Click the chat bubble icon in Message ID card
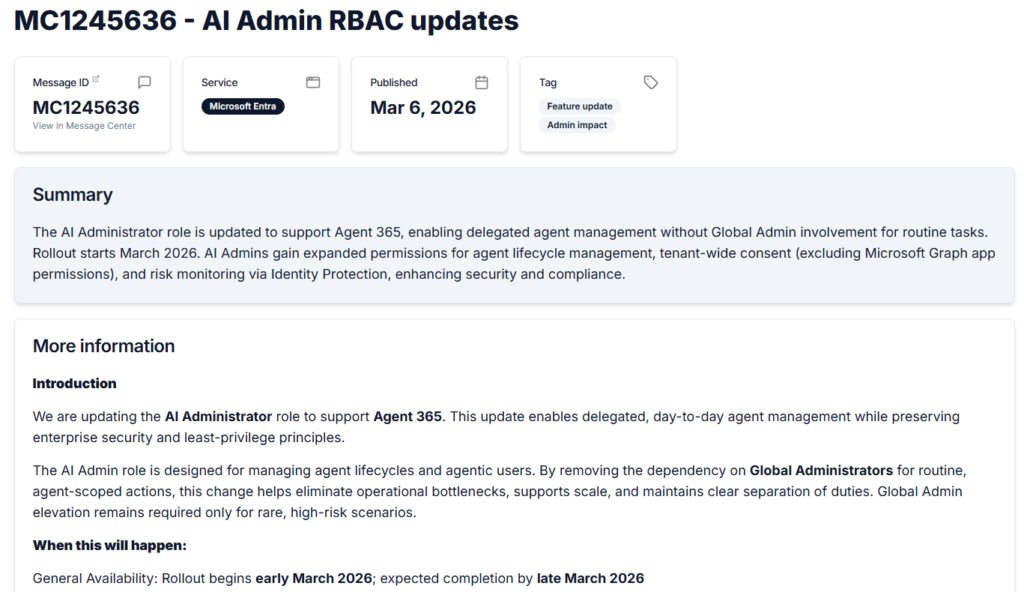Image resolution: width=1024 pixels, height=592 pixels. point(144,83)
